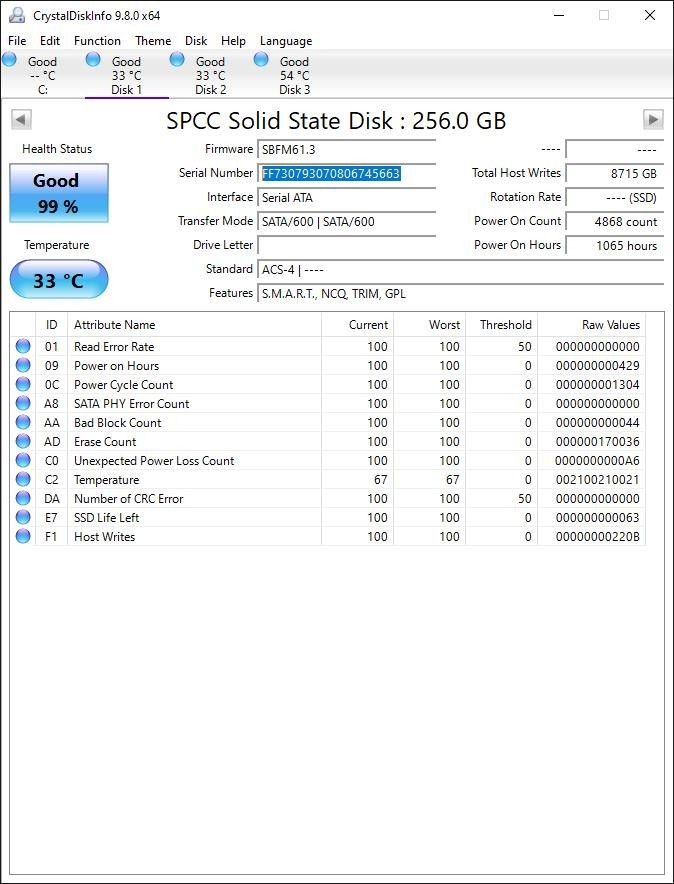Click the Transfer Mode field
Screen dimensions: 674x884
click(x=347, y=222)
